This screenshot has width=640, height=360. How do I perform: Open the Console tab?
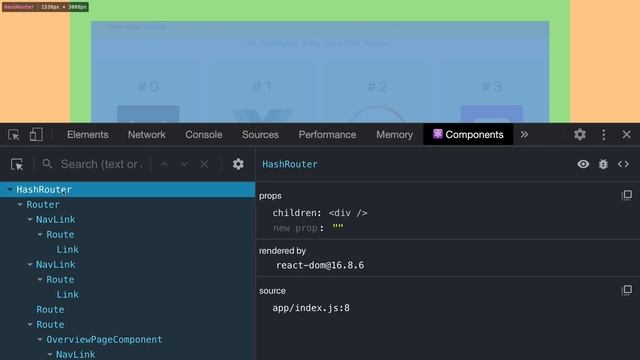(x=204, y=135)
